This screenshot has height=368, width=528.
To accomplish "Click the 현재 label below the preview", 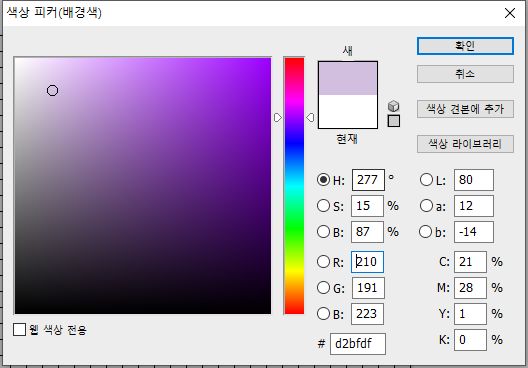I will click(347, 139).
